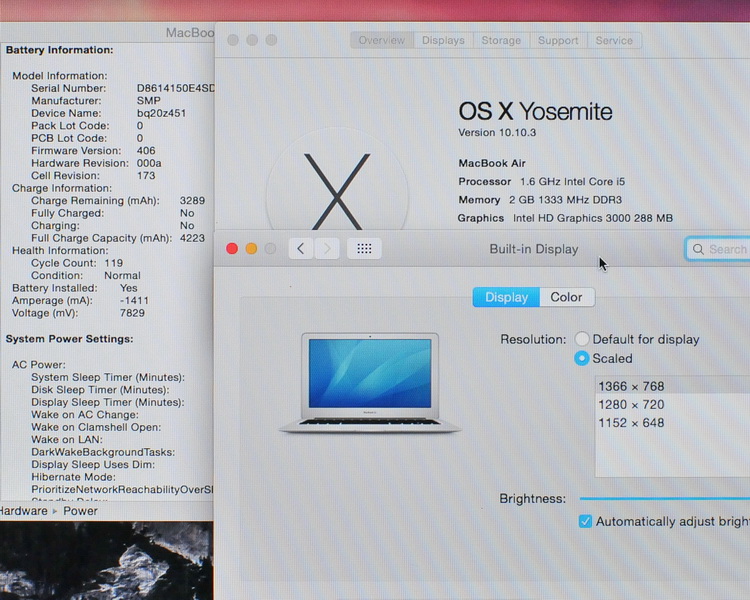Select Charge Remaining value 3289
Viewport: 750px width, 600px height.
click(x=192, y=200)
